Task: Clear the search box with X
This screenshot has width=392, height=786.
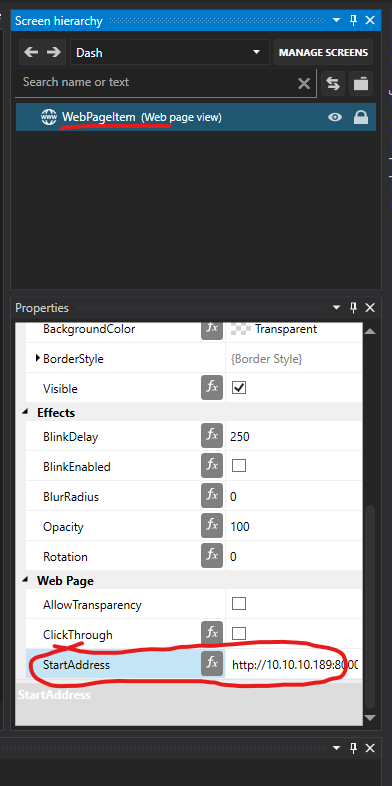Action: coord(304,83)
